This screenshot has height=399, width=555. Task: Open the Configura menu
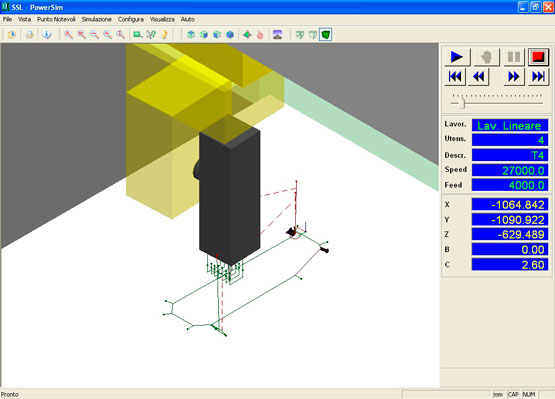131,19
